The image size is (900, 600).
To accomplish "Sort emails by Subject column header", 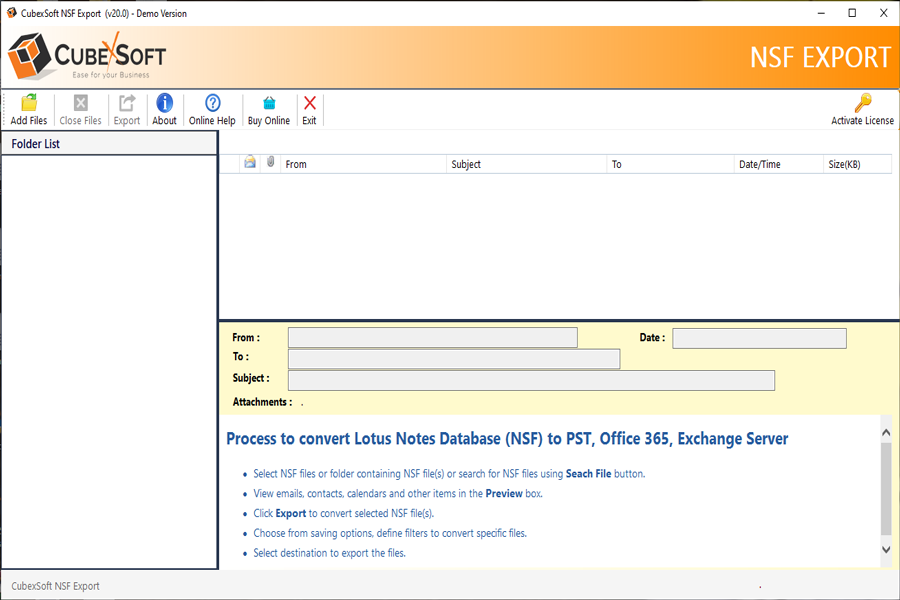I will click(526, 164).
